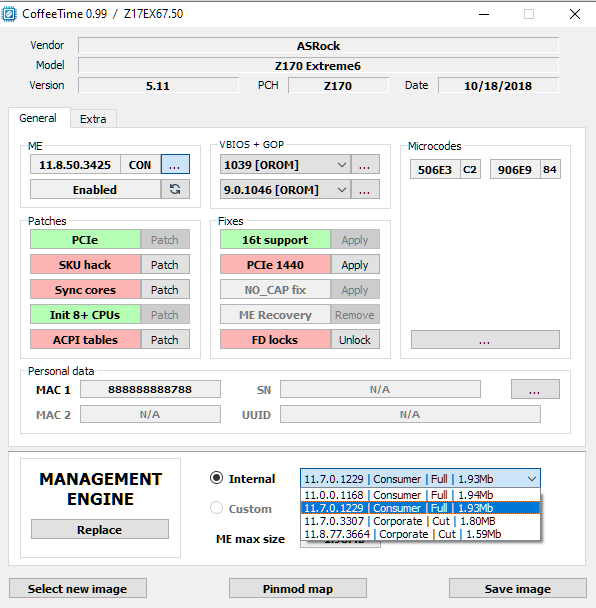Screen dimensions: 596x608
Task: Click the Date 10/18/2018 field
Action: click(498, 85)
